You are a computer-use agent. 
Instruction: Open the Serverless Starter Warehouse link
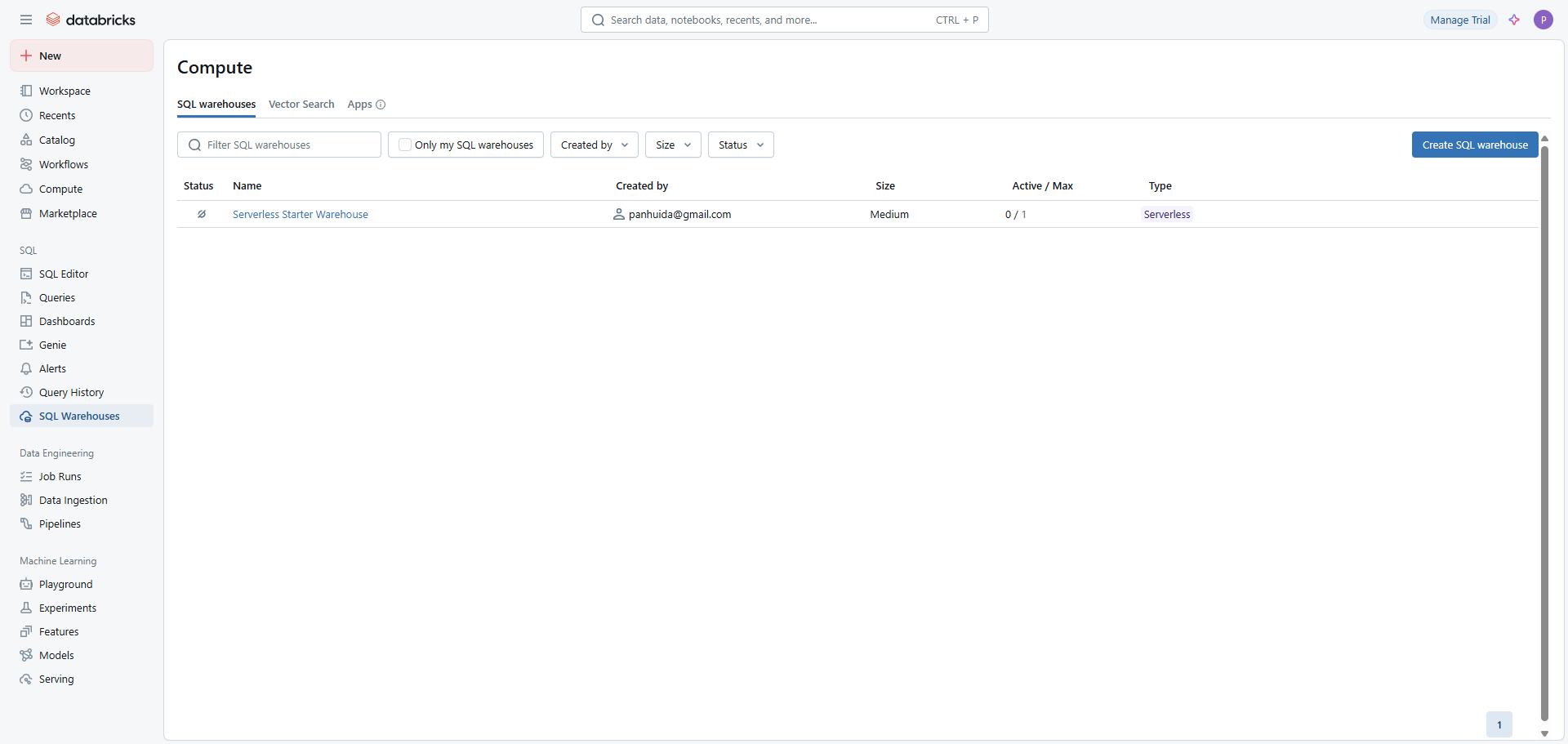click(x=301, y=214)
